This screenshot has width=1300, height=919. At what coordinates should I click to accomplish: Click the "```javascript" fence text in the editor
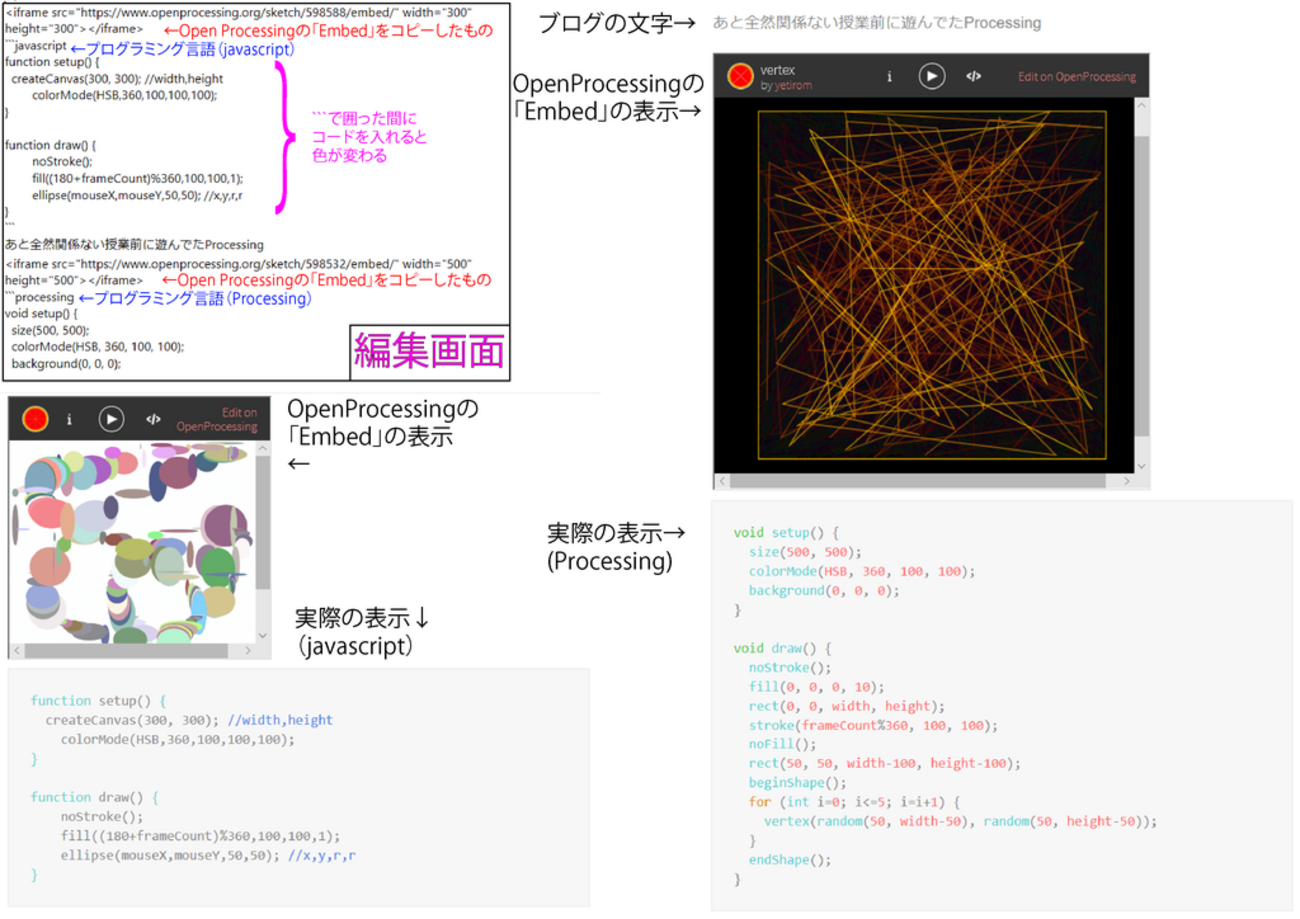[x=36, y=46]
